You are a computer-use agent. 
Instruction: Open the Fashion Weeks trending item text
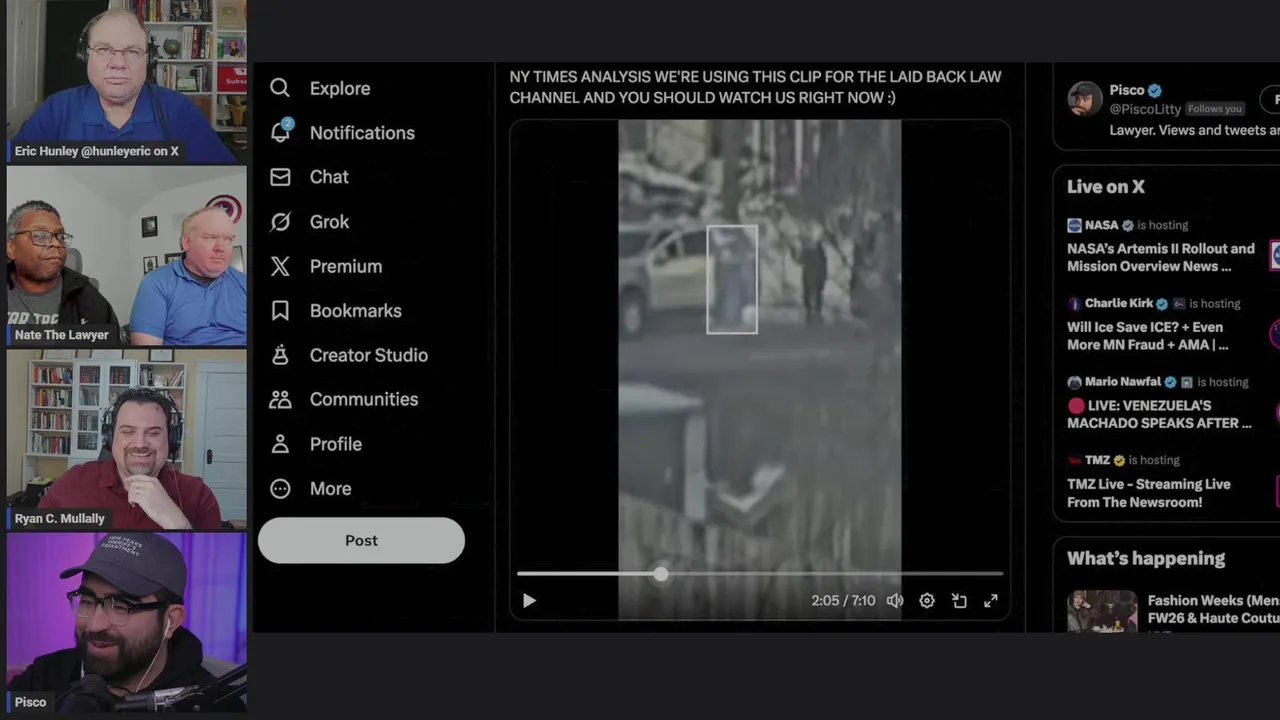(x=1213, y=610)
